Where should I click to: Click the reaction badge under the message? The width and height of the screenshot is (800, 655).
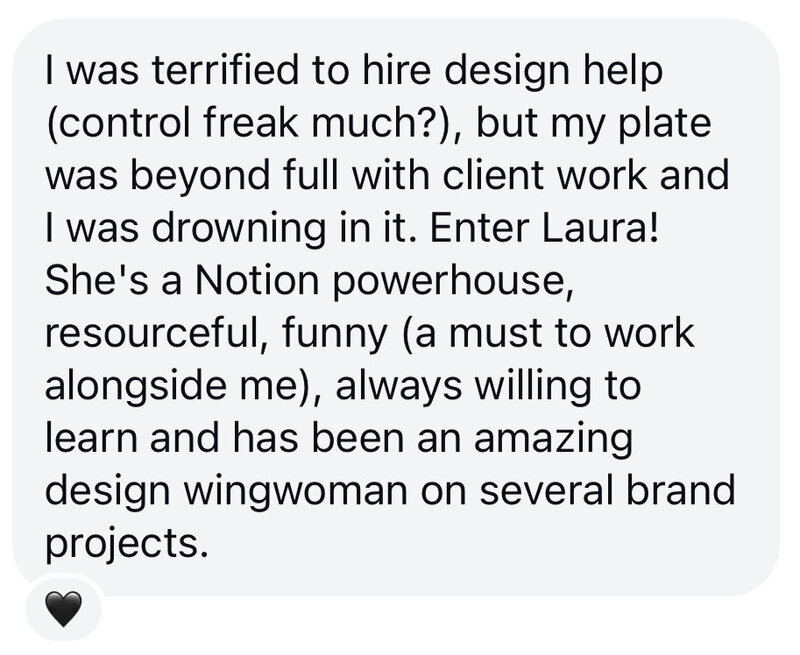[63, 608]
